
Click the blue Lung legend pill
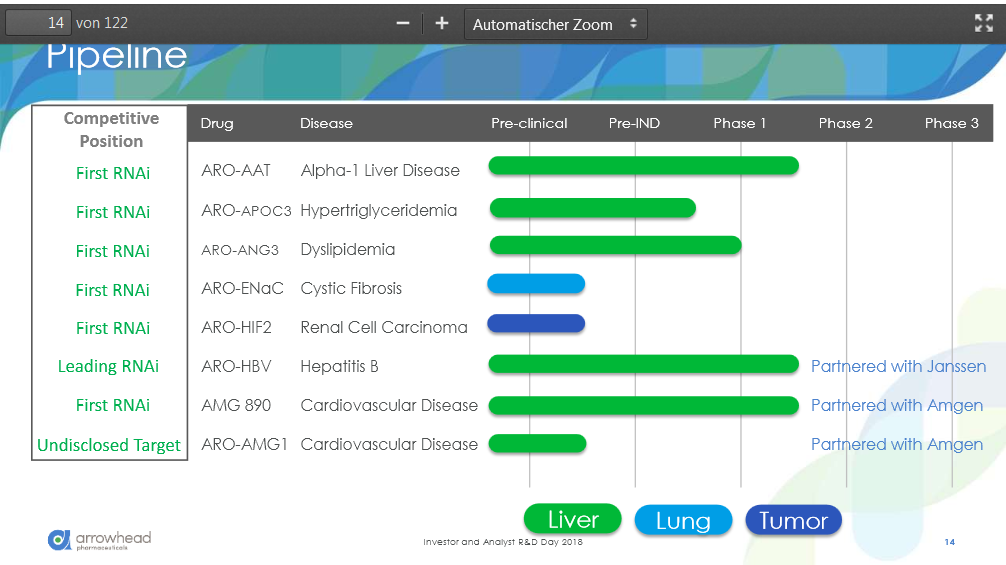(x=683, y=520)
